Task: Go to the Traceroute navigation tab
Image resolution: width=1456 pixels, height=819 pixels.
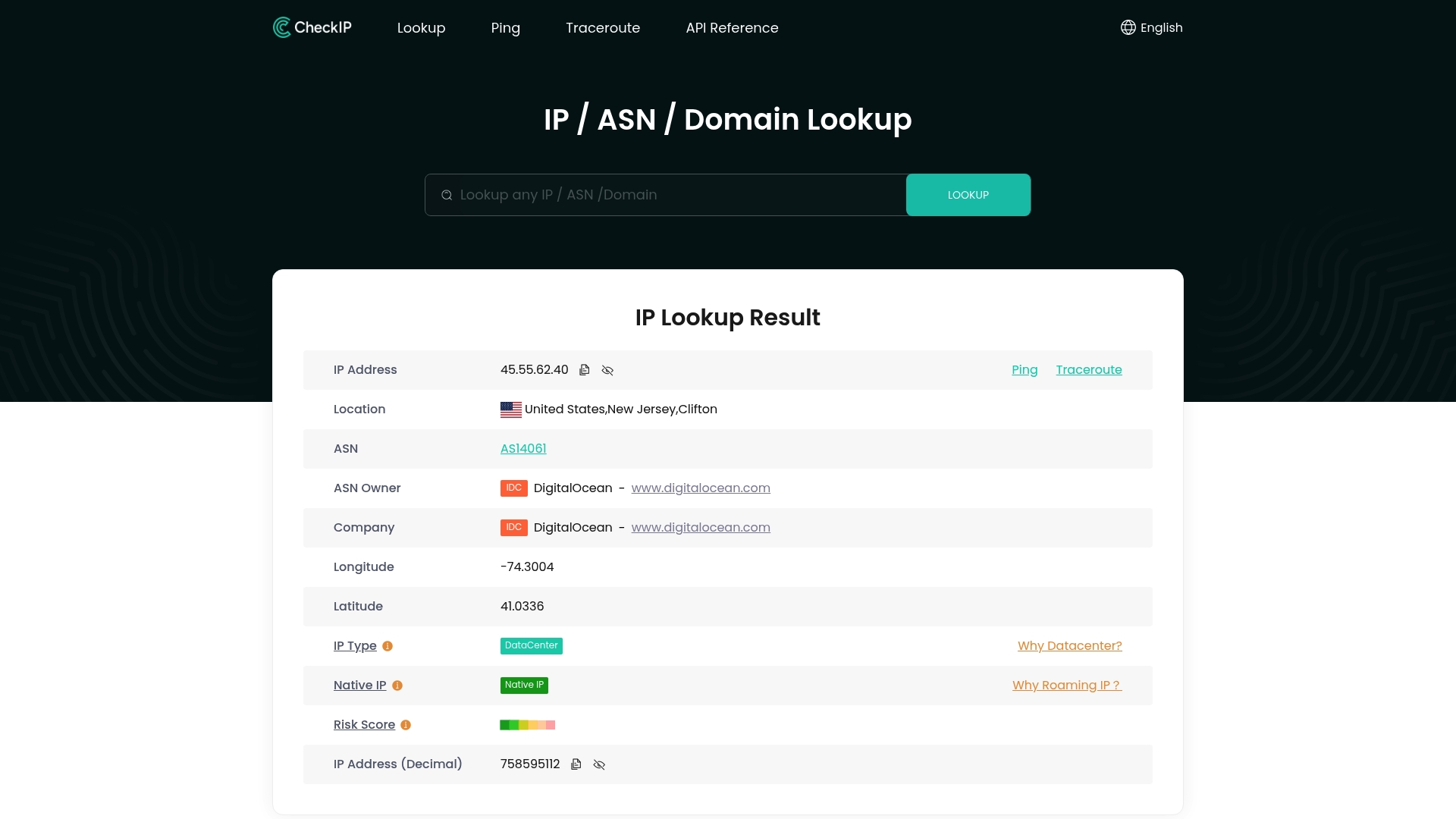Action: coord(603,27)
